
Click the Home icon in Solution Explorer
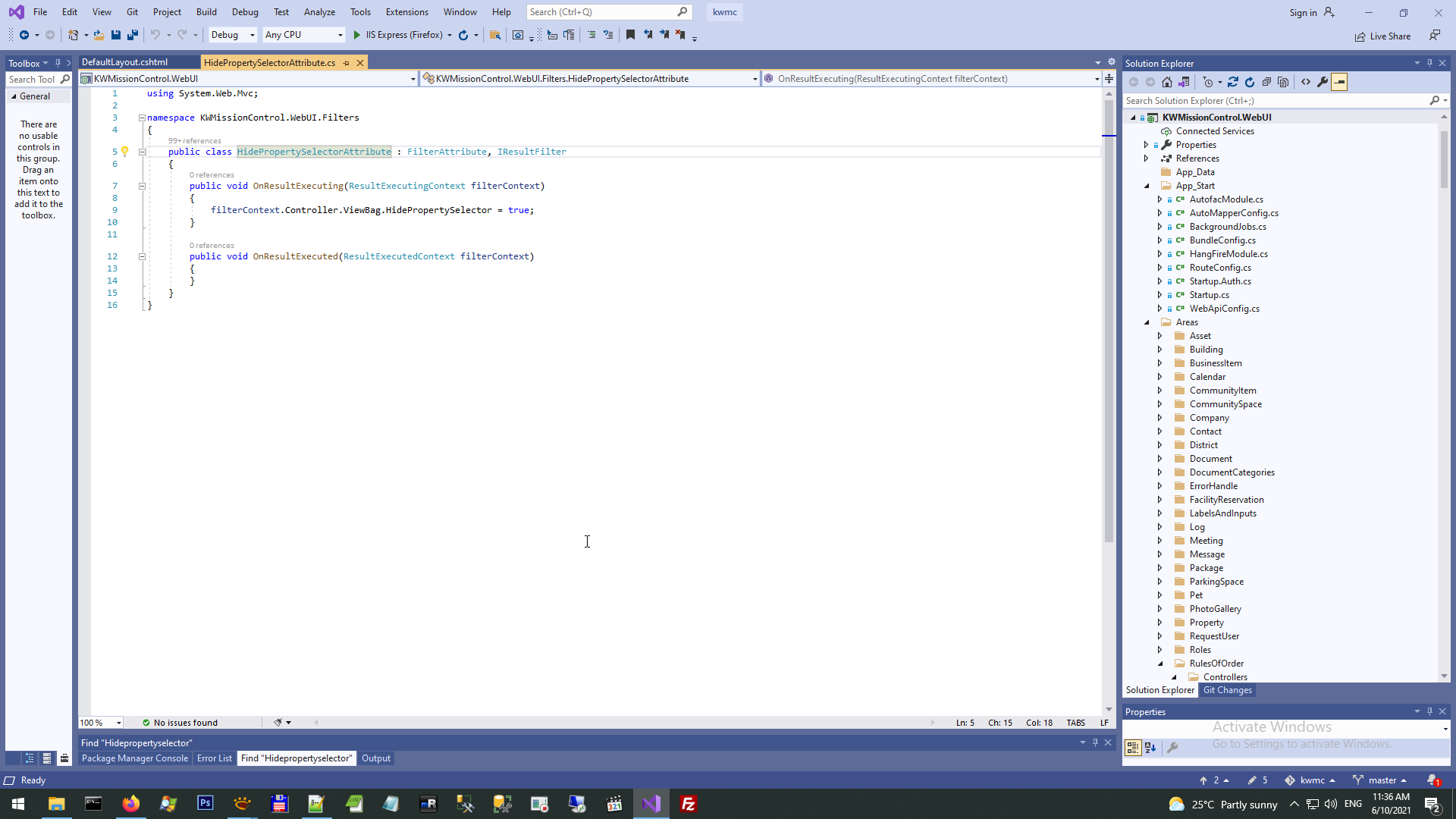[1167, 82]
